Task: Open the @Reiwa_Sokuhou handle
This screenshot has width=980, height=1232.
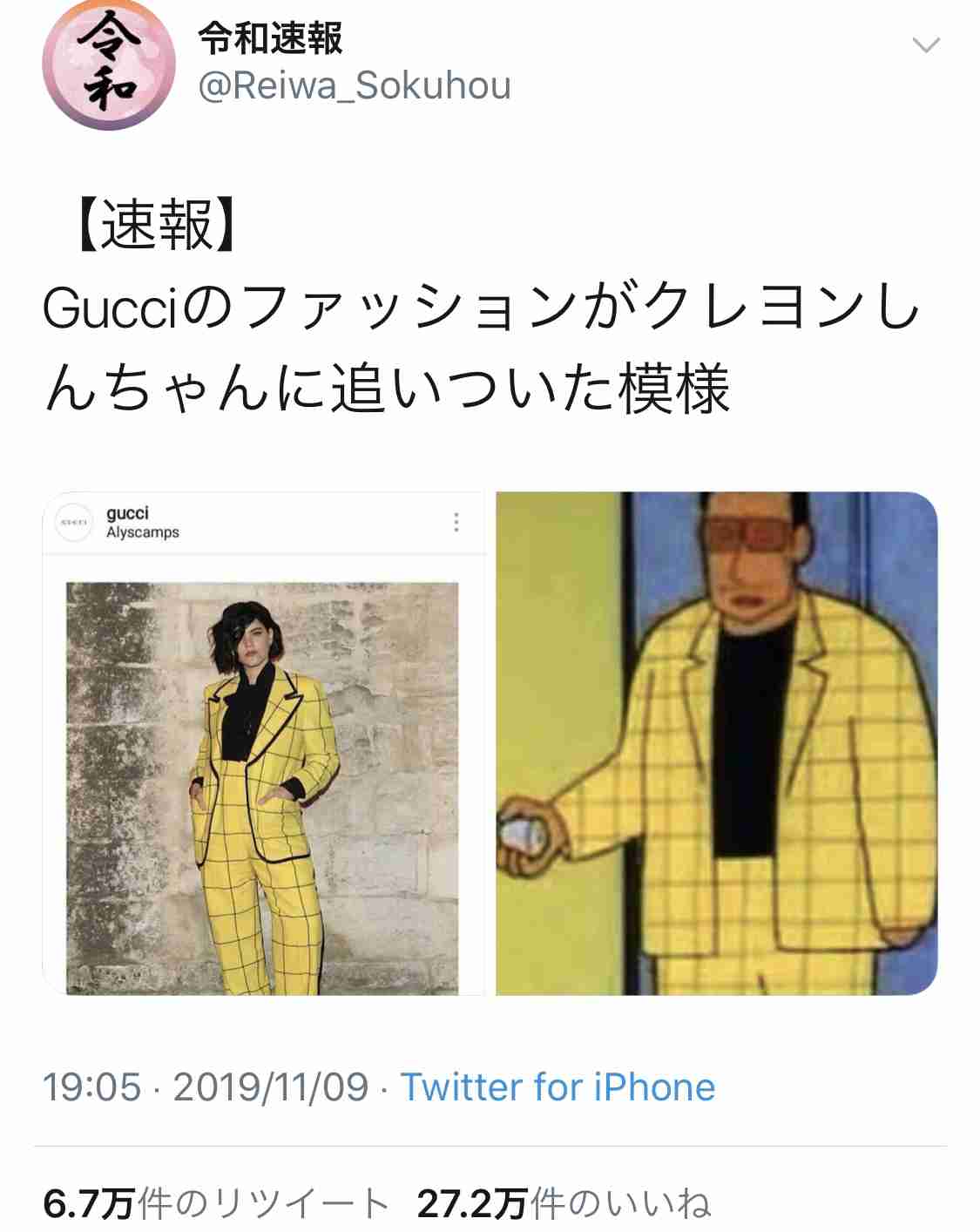Action: 355,86
